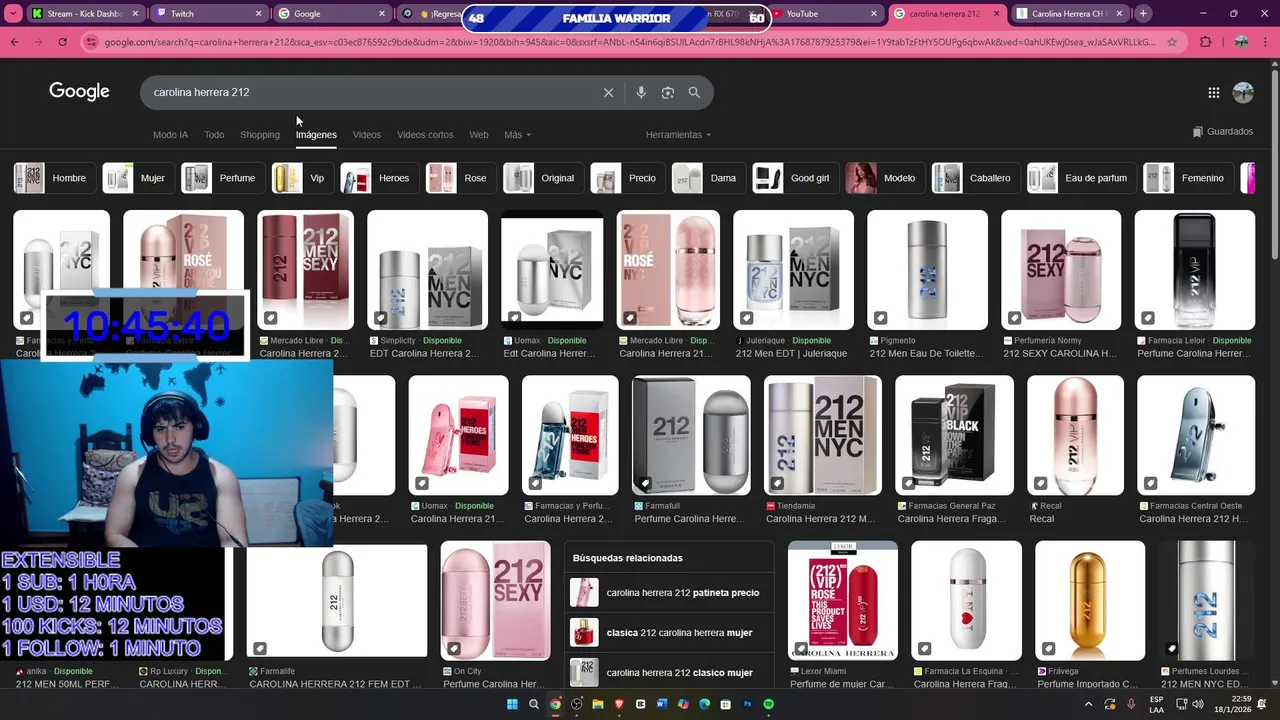Open Photoshop from the taskbar

click(x=747, y=704)
